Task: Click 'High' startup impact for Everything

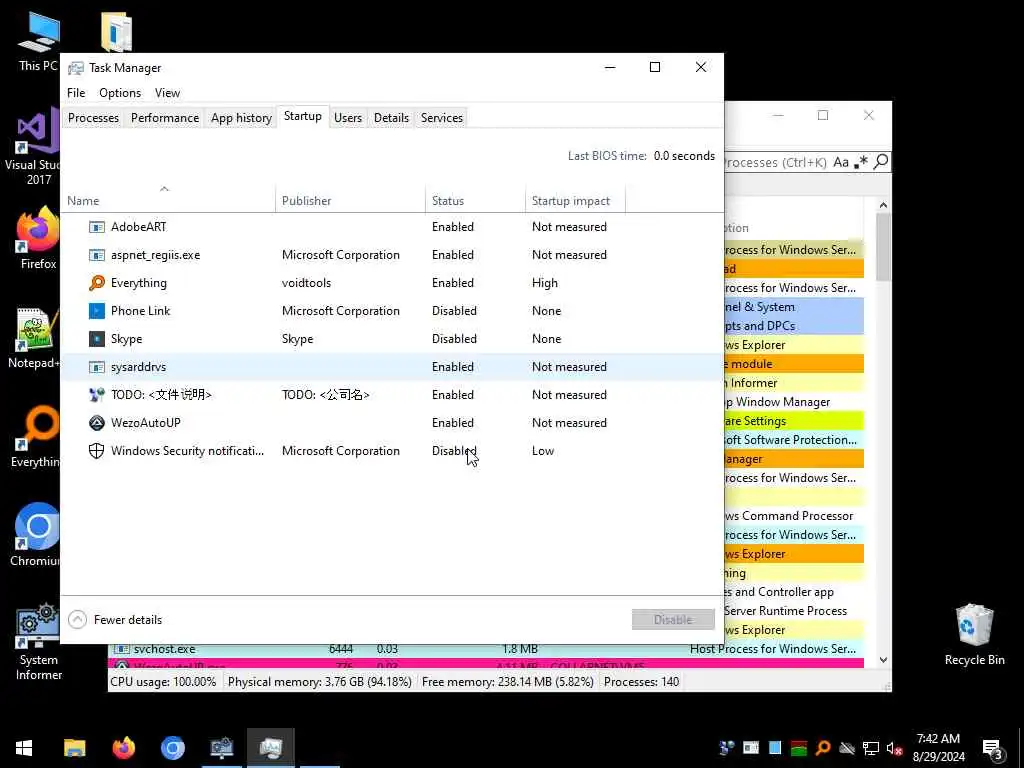Action: [545, 283]
